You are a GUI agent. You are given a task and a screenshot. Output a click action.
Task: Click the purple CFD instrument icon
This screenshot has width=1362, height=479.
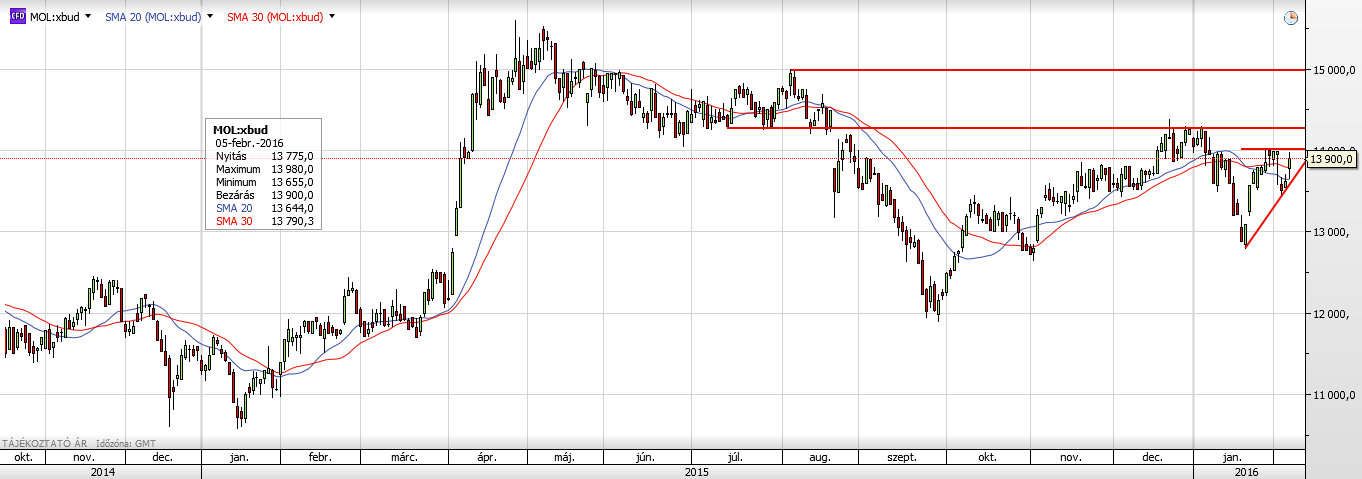point(17,17)
